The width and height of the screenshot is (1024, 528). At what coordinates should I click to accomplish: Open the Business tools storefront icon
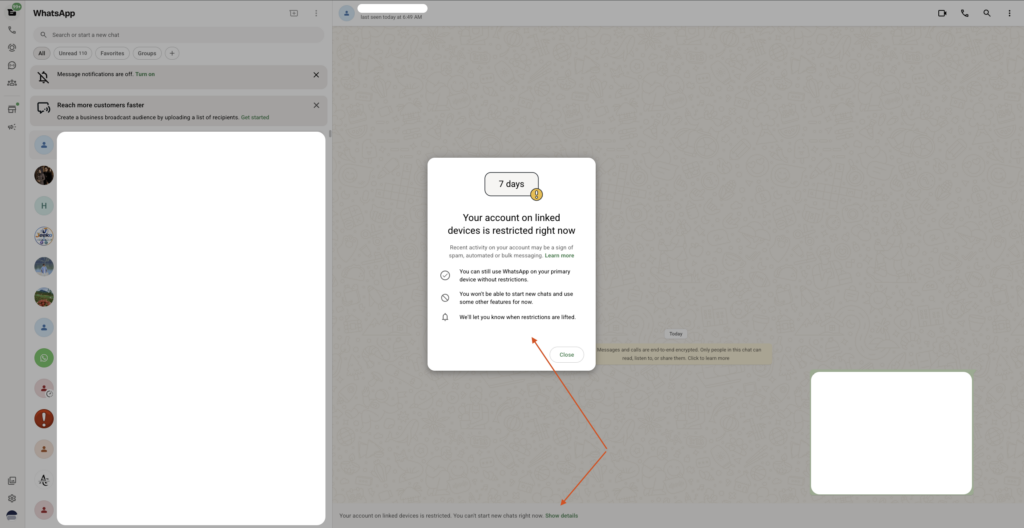coord(12,109)
